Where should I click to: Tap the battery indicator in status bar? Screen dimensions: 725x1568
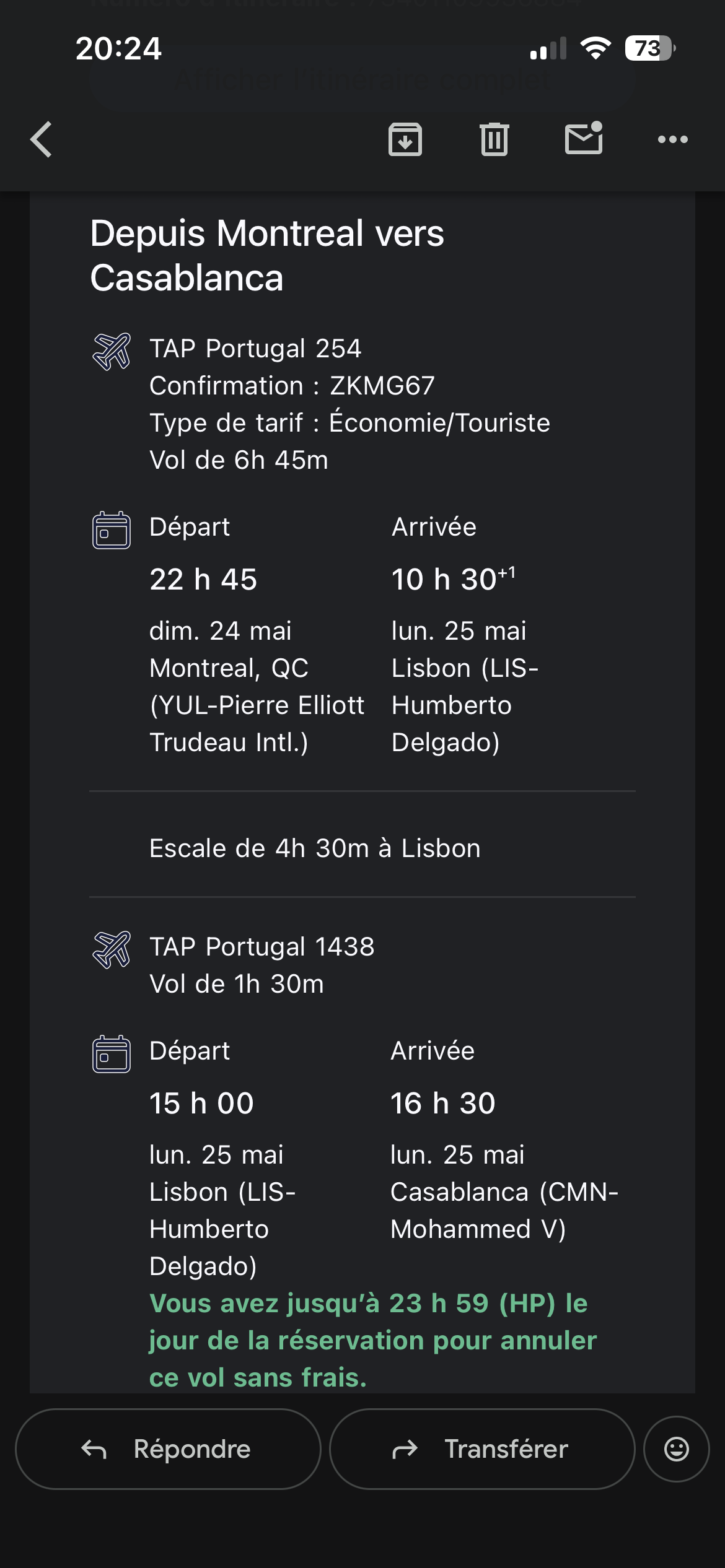click(649, 48)
